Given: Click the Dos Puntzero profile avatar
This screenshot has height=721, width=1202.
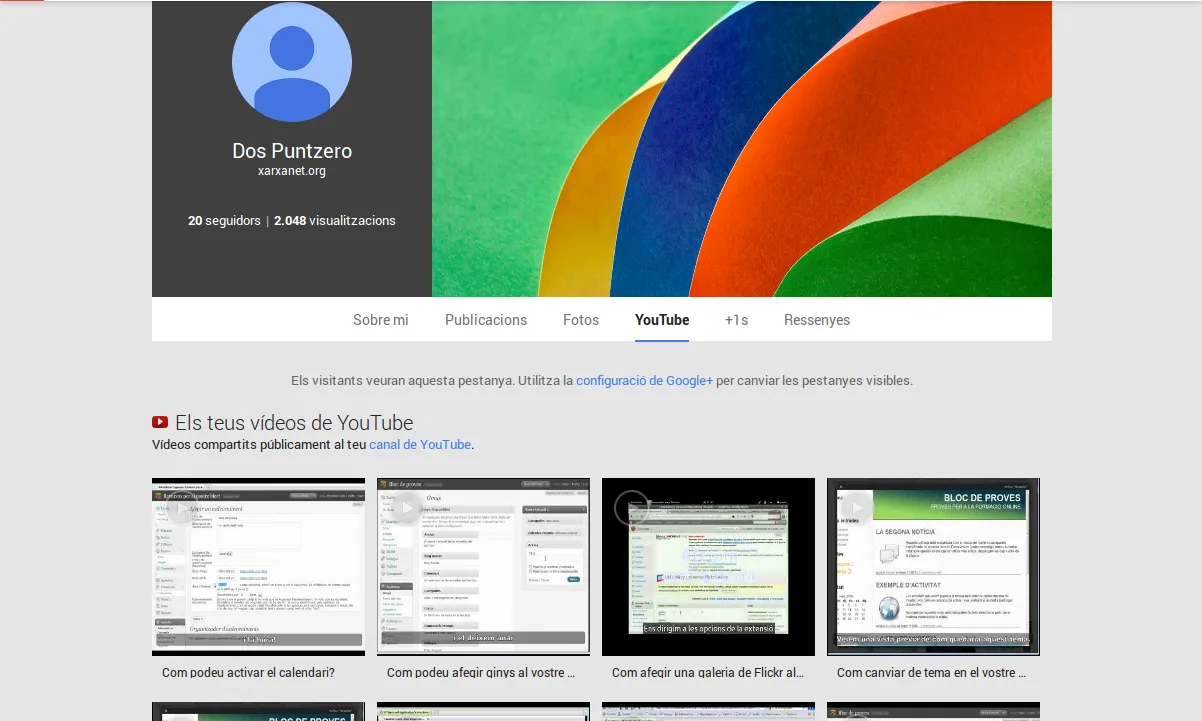Looking at the screenshot, I should (x=292, y=61).
